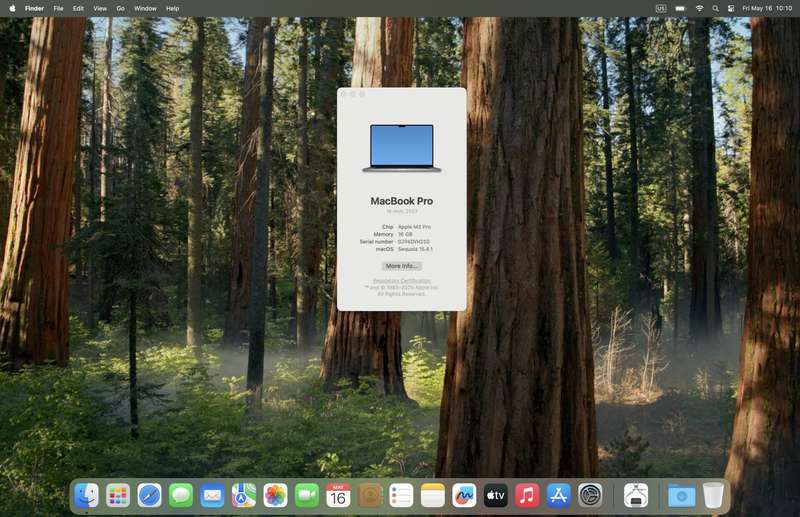Open the Regulatory Certification link
The height and width of the screenshot is (517, 800).
[402, 281]
